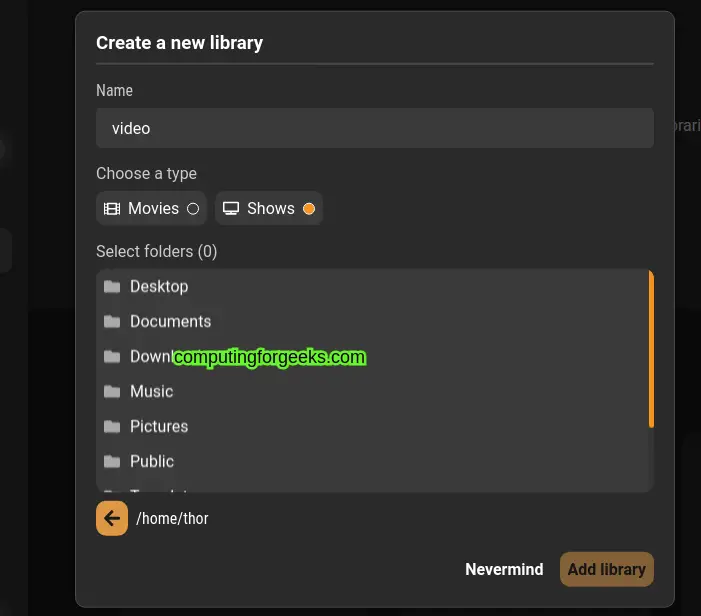Click the Name field containing video
Image resolution: width=701 pixels, height=616 pixels.
point(375,128)
